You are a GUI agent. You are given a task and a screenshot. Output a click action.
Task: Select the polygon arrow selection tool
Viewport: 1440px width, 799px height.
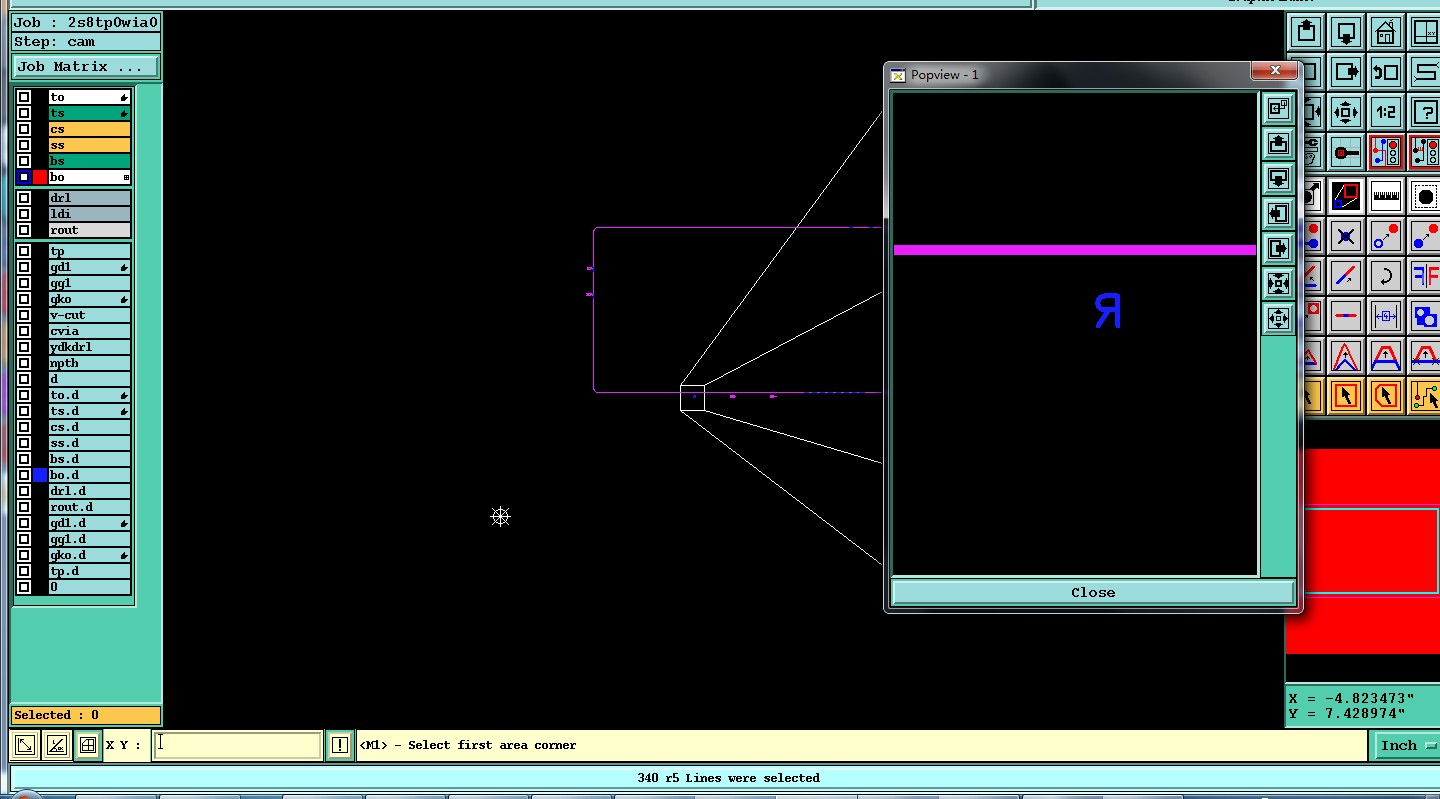pyautogui.click(x=1385, y=396)
